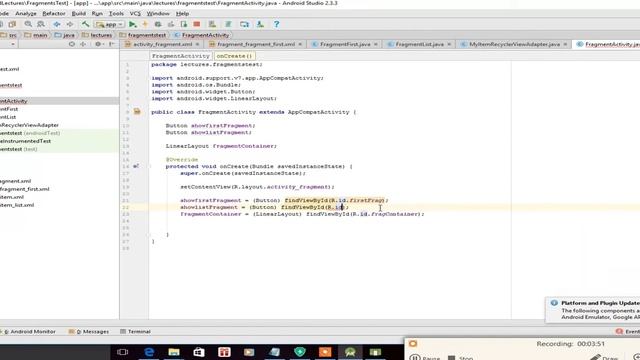Open Microsoft Store from the taskbar
This screenshot has width=640, height=360.
click(199, 352)
